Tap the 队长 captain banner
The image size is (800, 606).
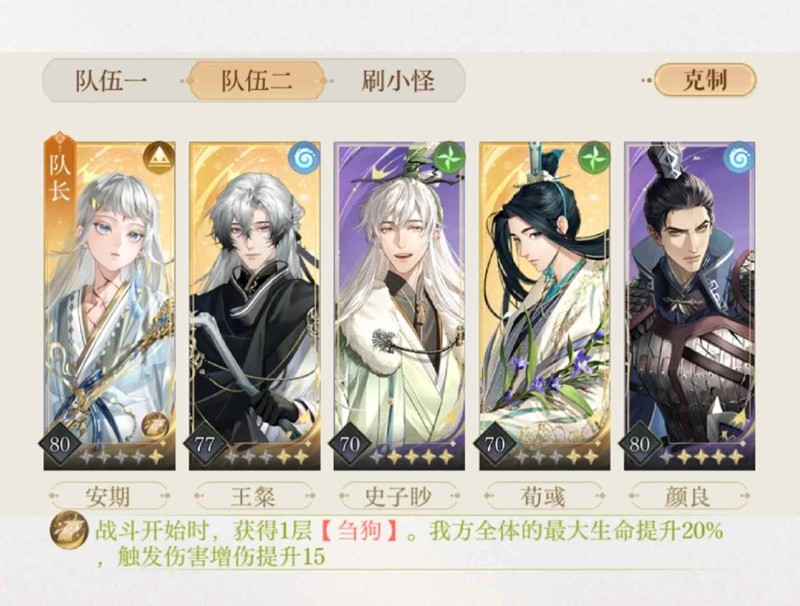pyautogui.click(x=59, y=173)
